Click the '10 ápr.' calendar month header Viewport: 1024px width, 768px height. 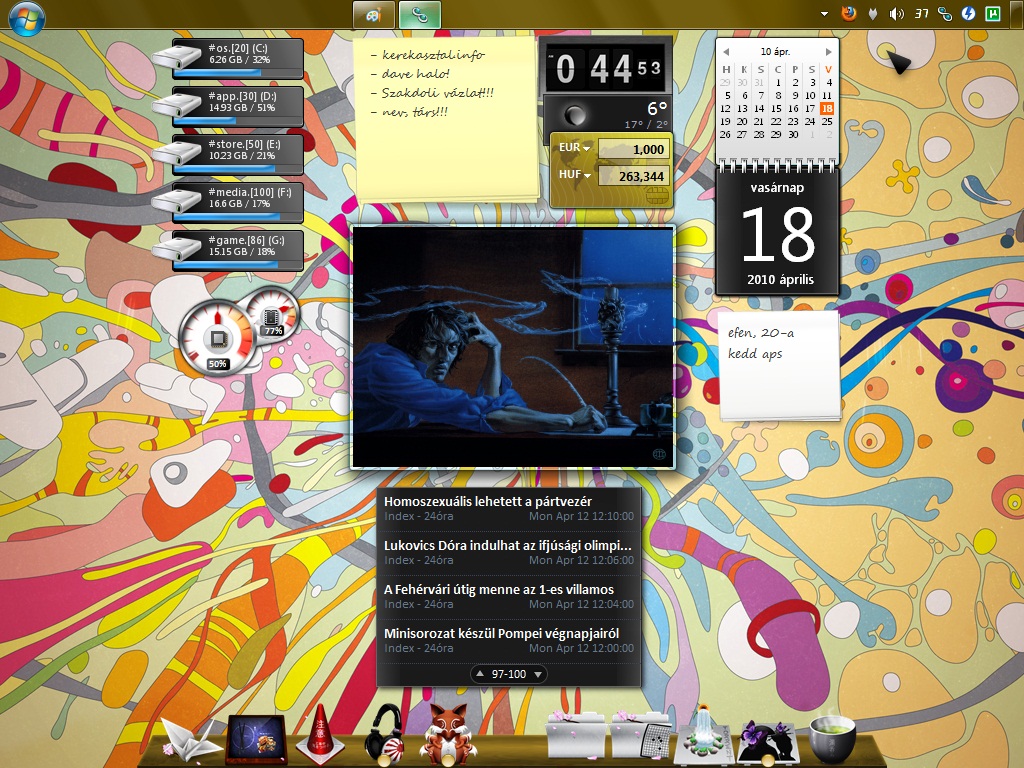tap(775, 52)
